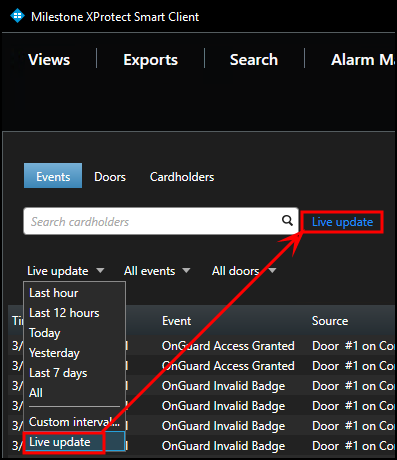The width and height of the screenshot is (397, 460).
Task: Choose Last 12 hours option
Action: (x=74, y=313)
